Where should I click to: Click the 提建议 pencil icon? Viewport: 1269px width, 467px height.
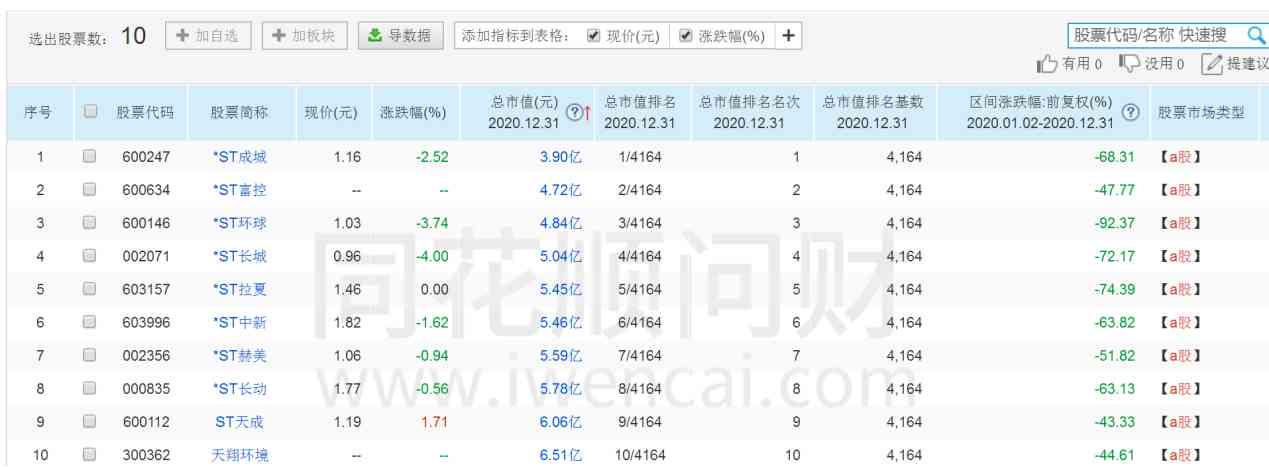1212,64
